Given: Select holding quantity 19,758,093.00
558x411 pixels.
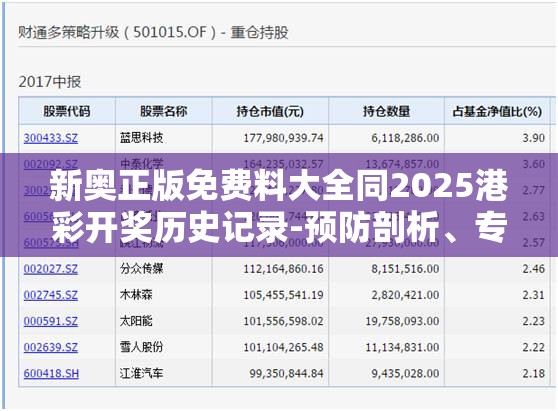Looking at the screenshot, I should [x=402, y=321].
